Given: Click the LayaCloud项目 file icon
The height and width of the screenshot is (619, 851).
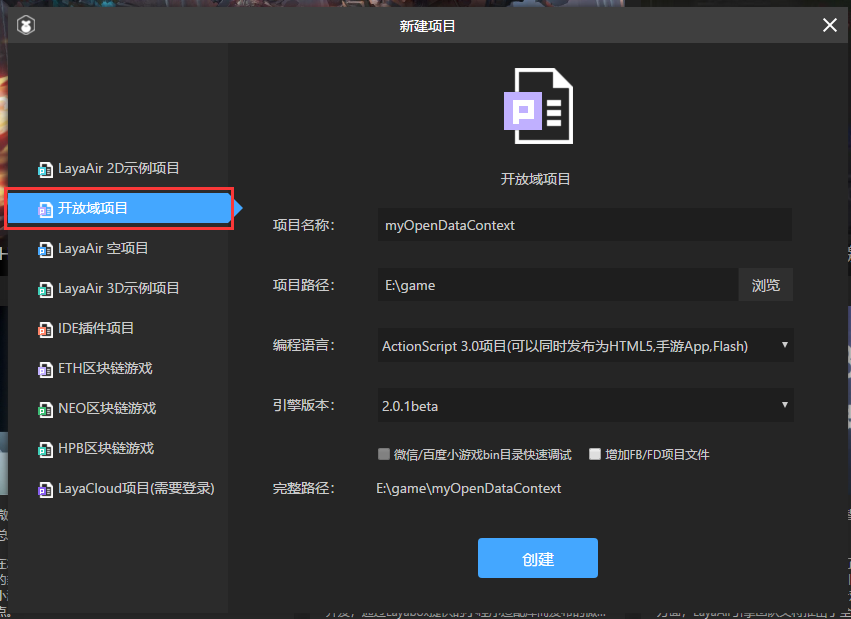Looking at the screenshot, I should pos(45,489).
